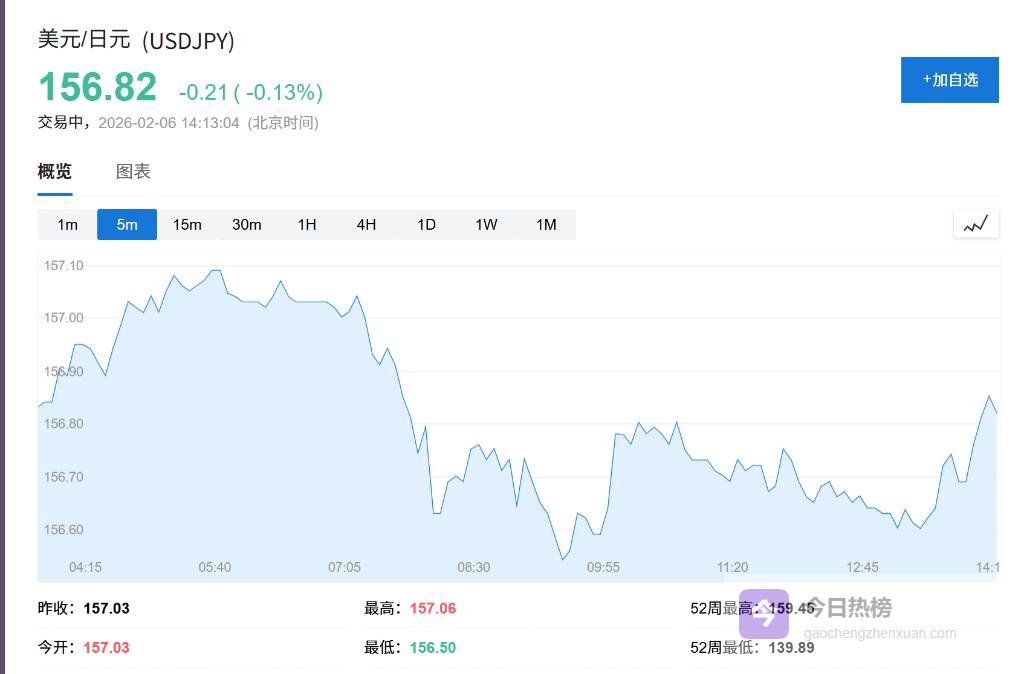Select the 5m interval
This screenshot has width=1024, height=674.
(127, 225)
